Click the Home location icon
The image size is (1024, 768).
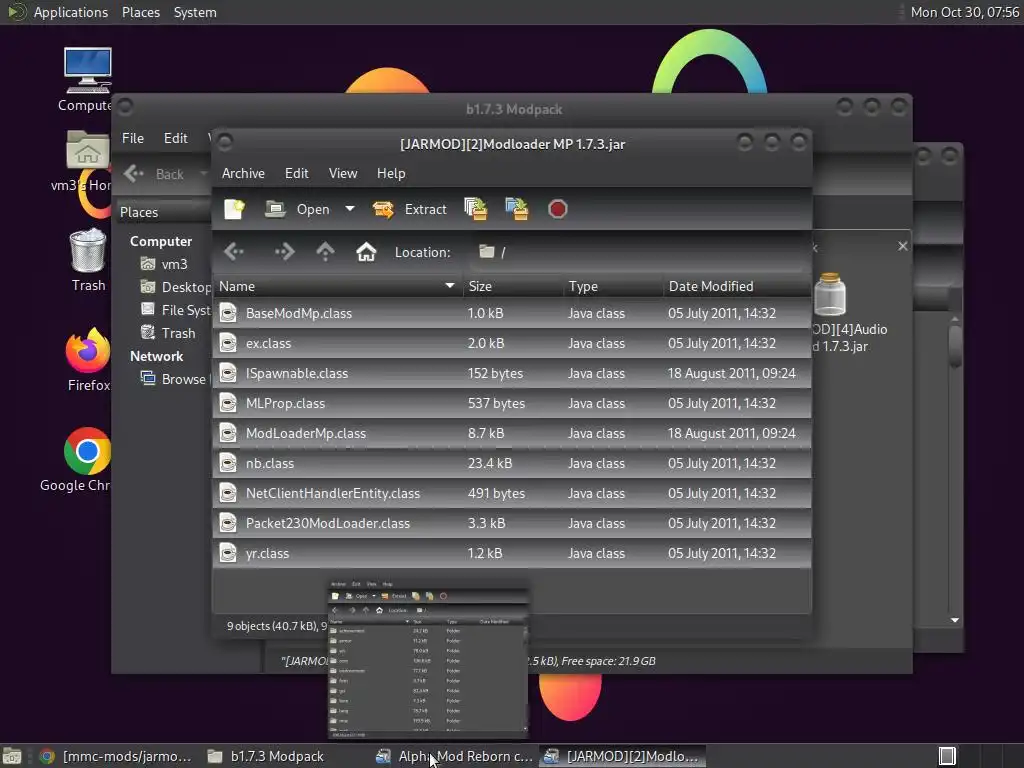[366, 252]
